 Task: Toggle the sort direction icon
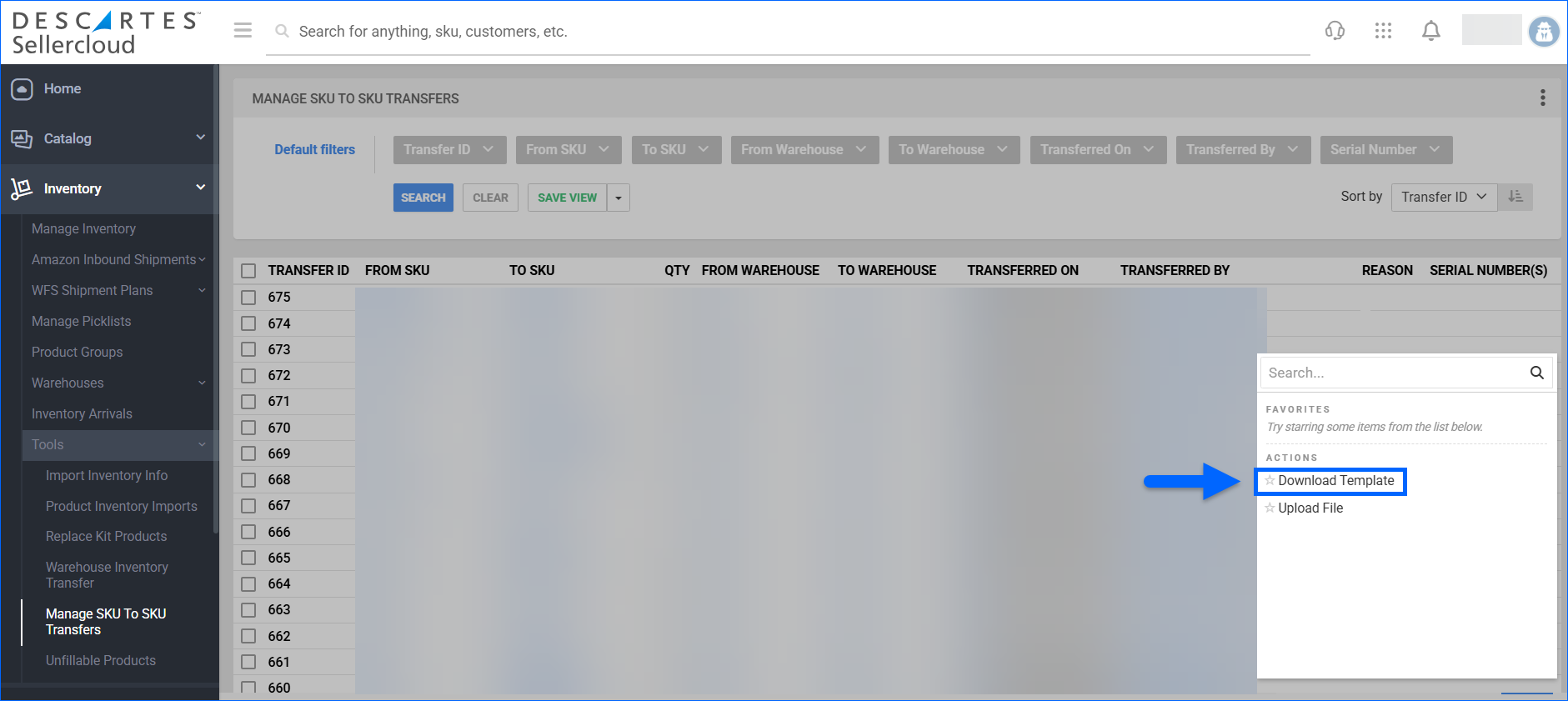pyautogui.click(x=1515, y=197)
